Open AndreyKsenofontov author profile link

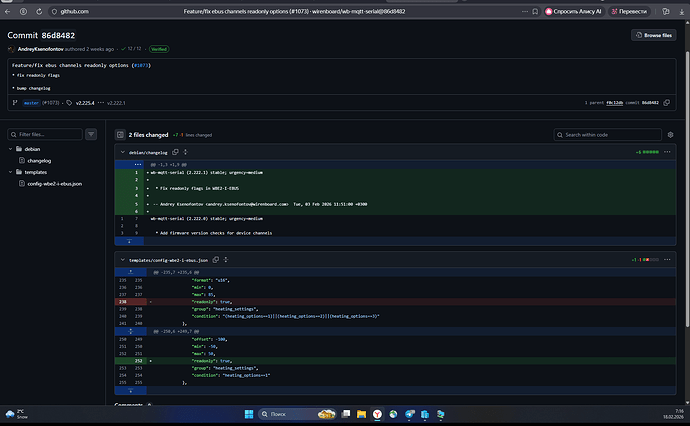click(x=40, y=49)
